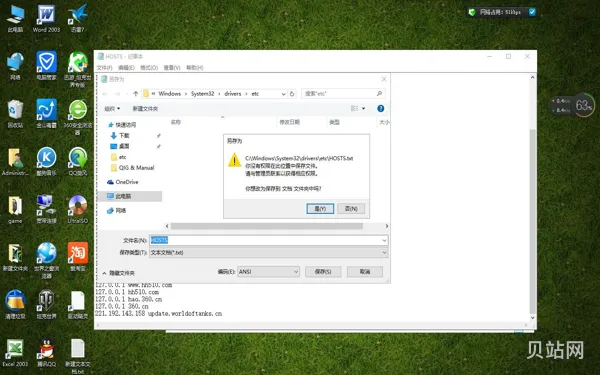Open the 回收站 recycle bin
Screen dimensions: 600x375
(15, 114)
